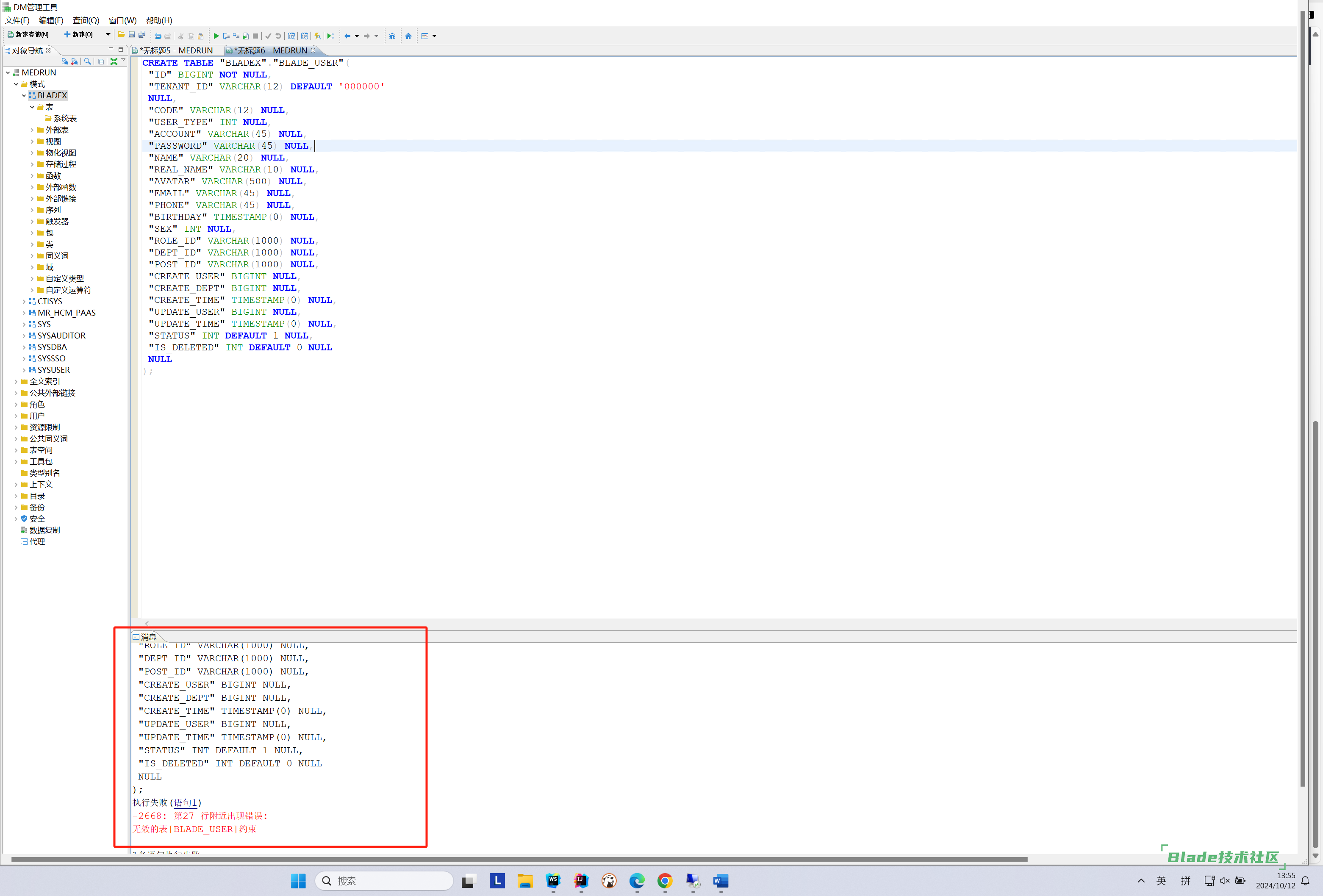
Task: Expand the 触发器 folder
Action: click(x=32, y=222)
